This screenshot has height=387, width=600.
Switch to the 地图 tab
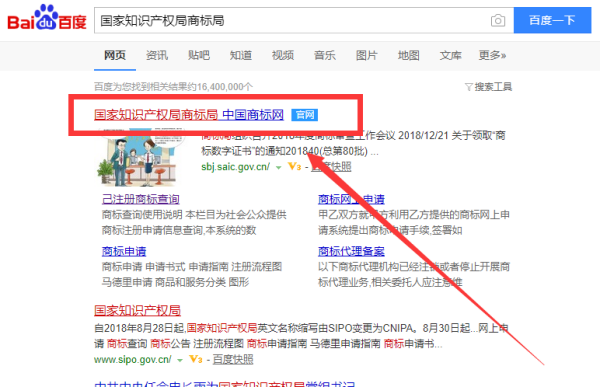408,56
